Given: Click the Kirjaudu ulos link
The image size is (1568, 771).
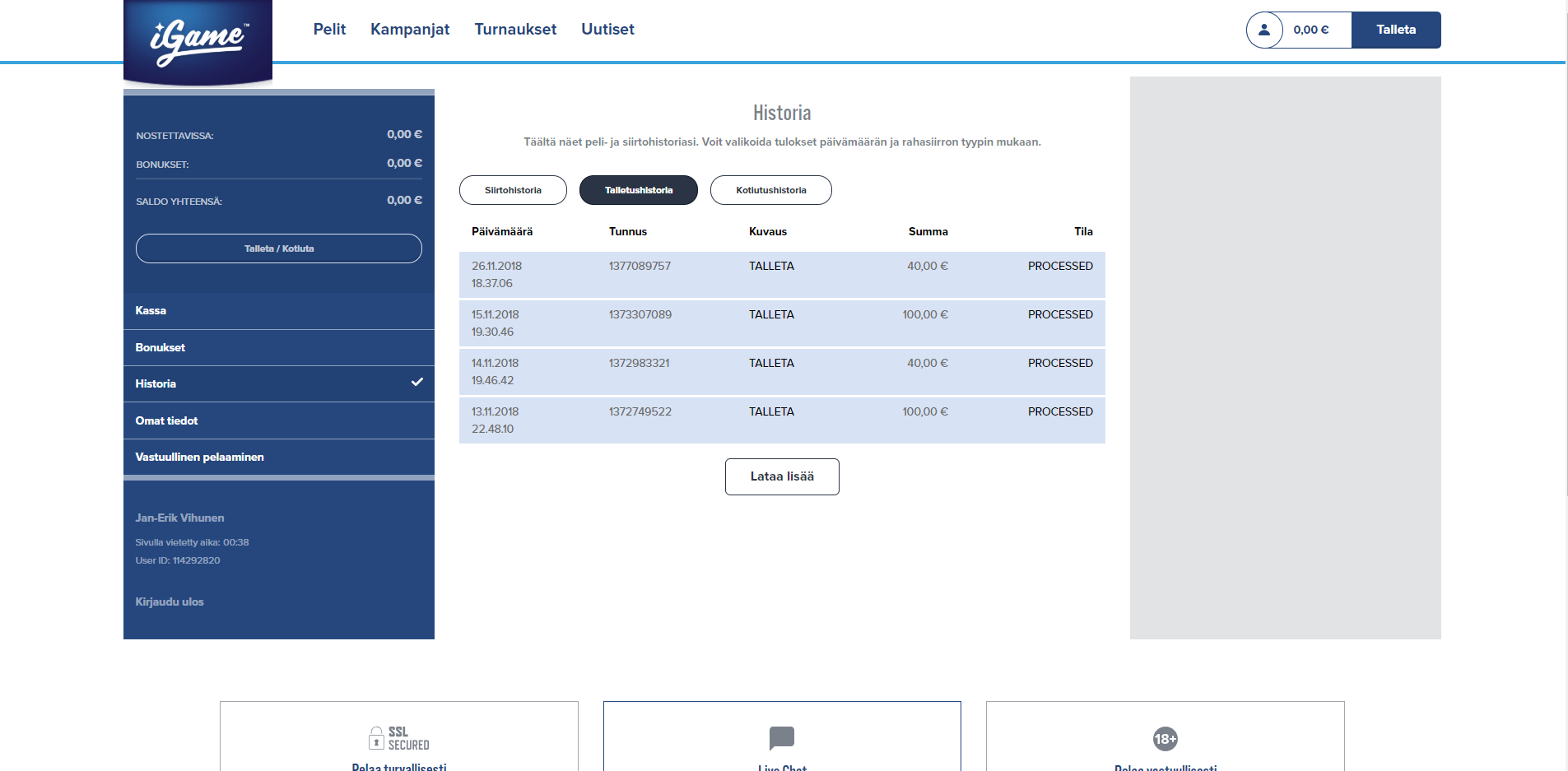Looking at the screenshot, I should click(x=170, y=601).
